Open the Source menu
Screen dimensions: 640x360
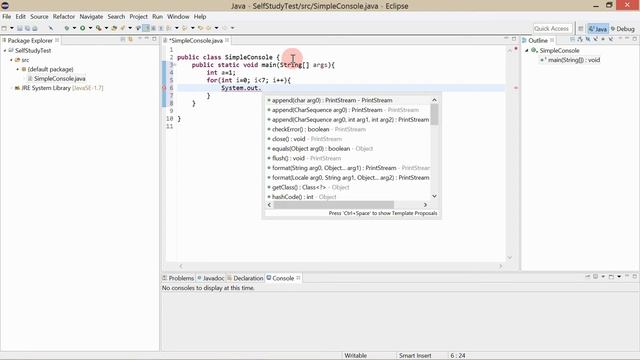(x=39, y=17)
